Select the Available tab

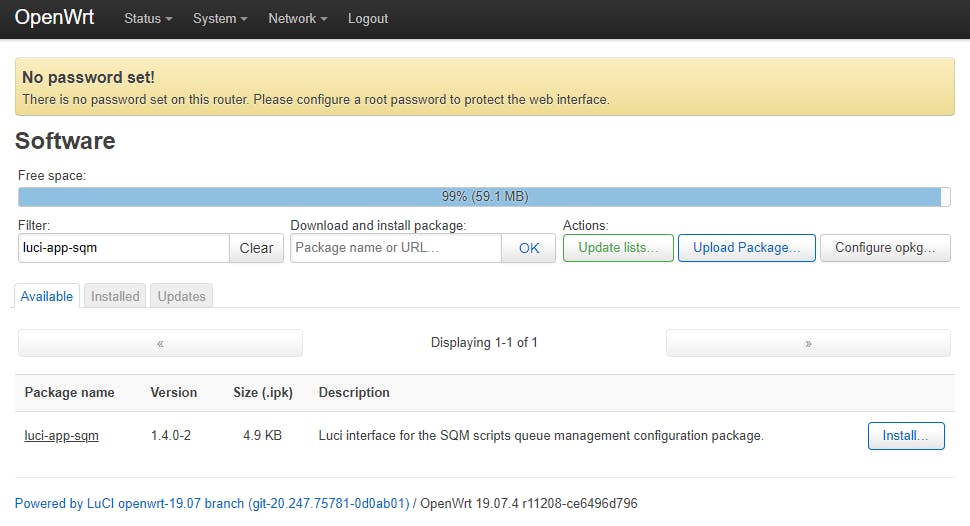coord(47,296)
